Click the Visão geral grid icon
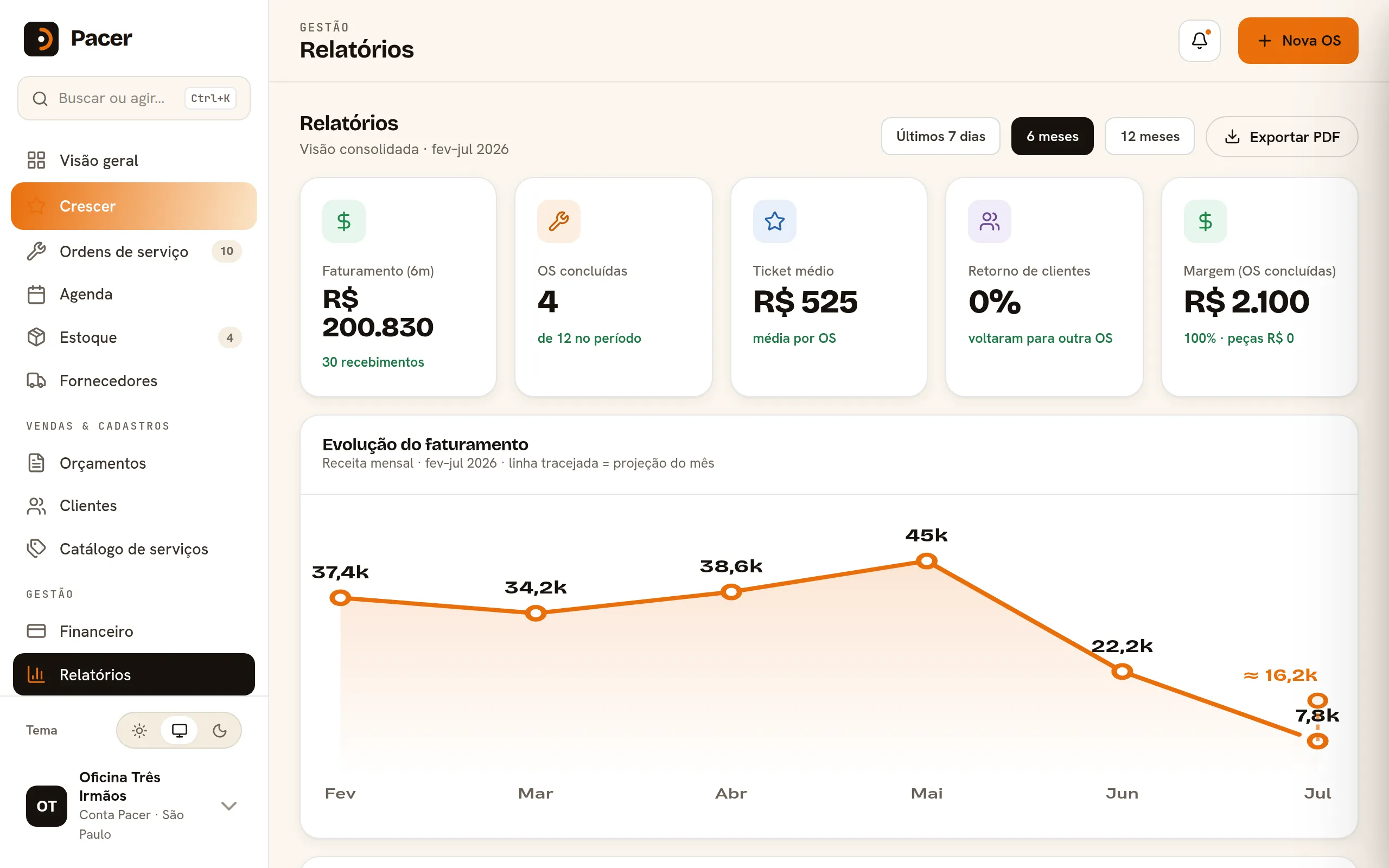Image resolution: width=1389 pixels, height=868 pixels. (36, 160)
